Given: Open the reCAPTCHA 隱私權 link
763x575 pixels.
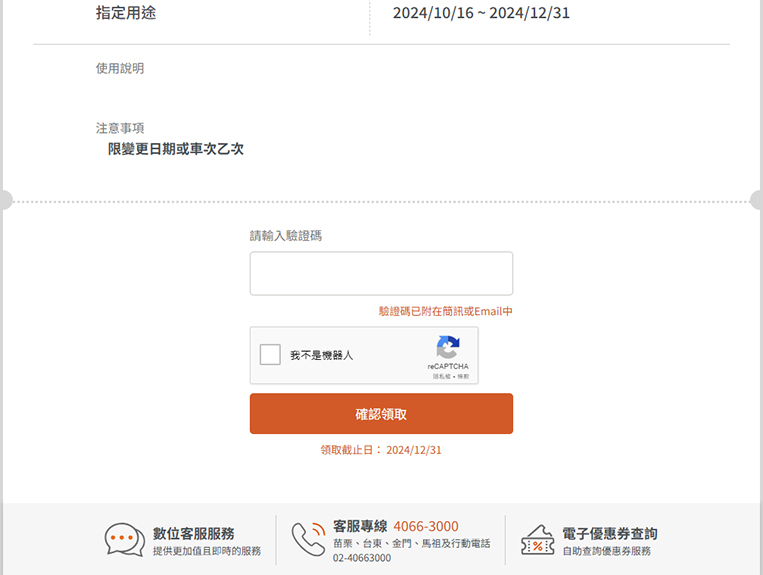Looking at the screenshot, I should [x=442, y=377].
